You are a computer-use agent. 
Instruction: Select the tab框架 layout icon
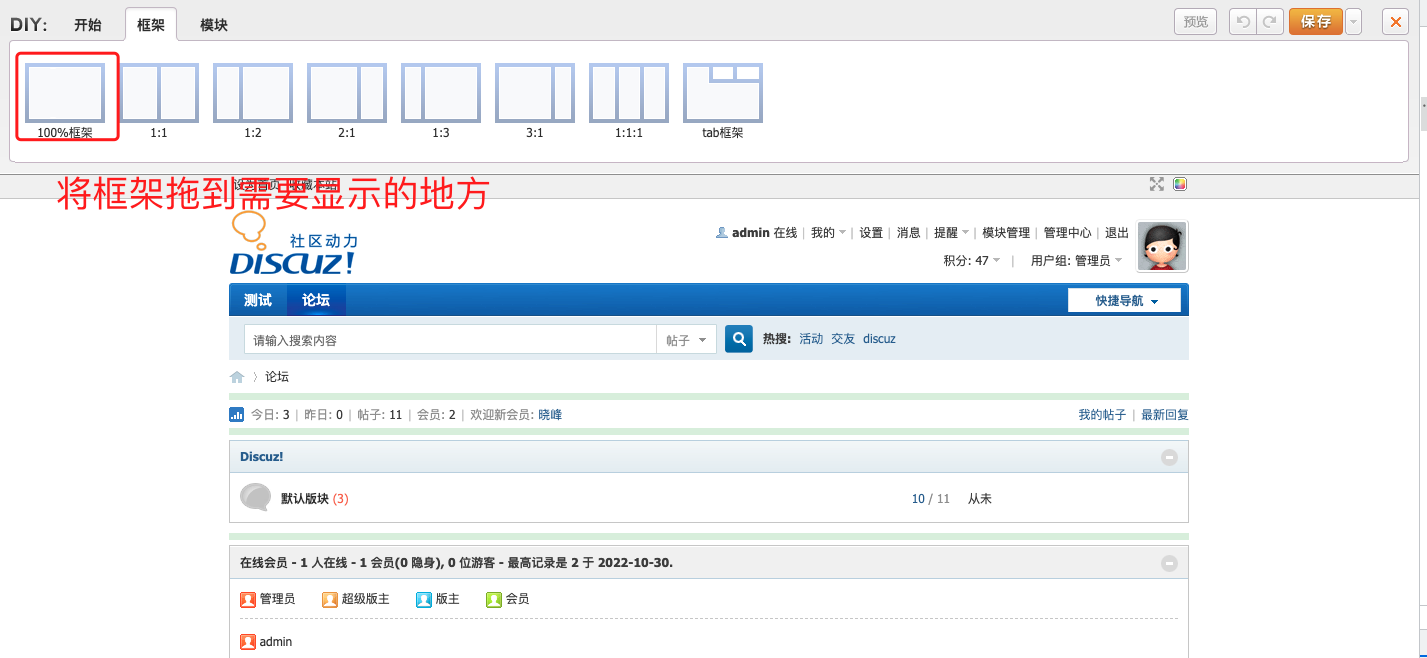[723, 93]
